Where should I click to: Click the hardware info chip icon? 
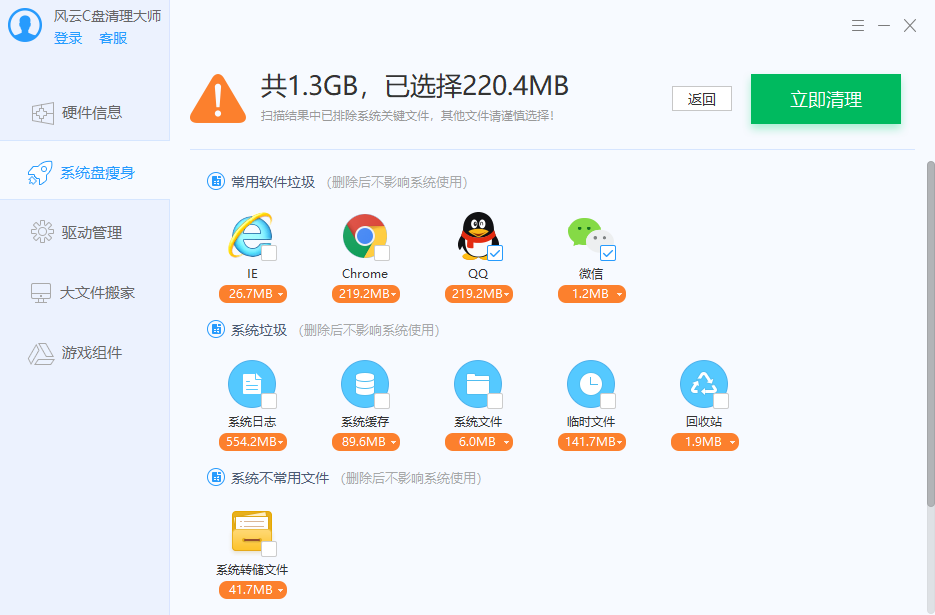tap(42, 113)
